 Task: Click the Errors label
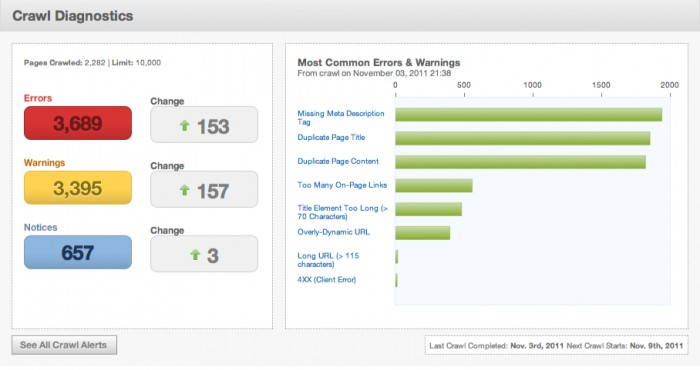coord(38,98)
